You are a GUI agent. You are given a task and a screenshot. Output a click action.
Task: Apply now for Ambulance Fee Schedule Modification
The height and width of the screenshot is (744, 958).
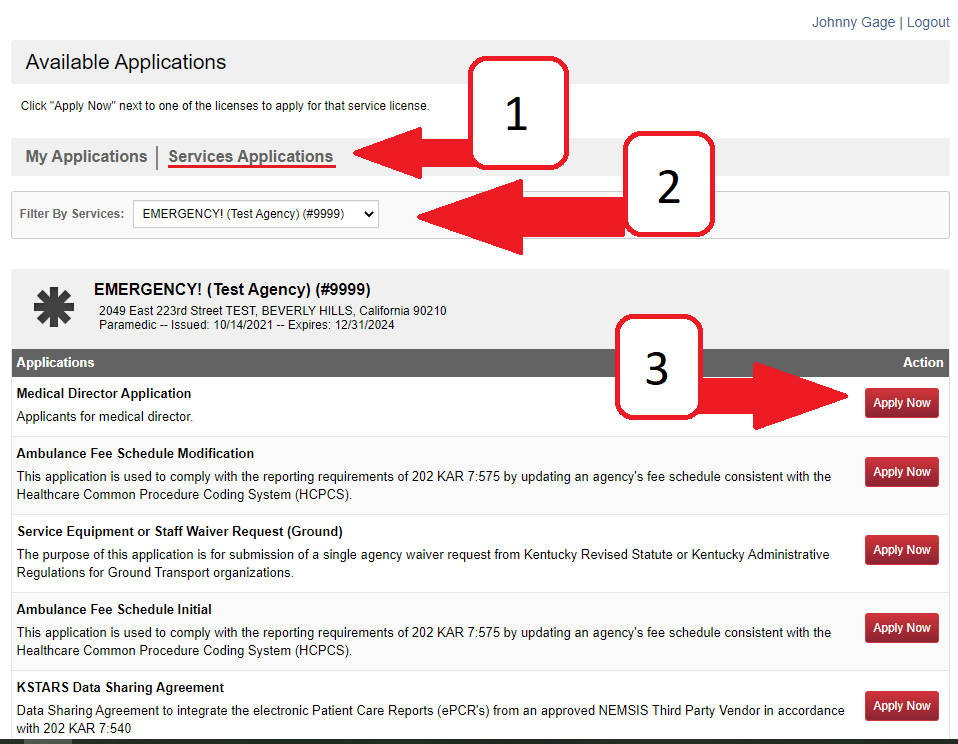click(901, 472)
